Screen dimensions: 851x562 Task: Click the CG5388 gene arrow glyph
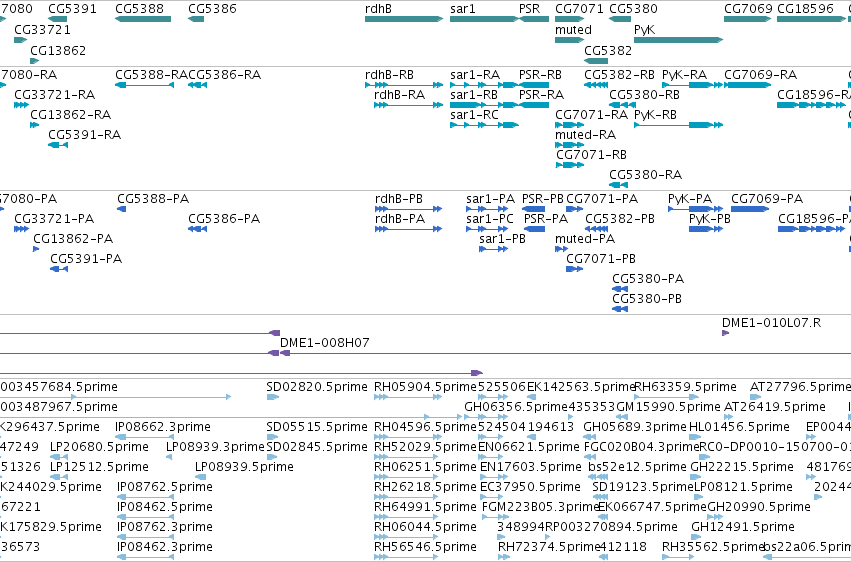pyautogui.click(x=143, y=19)
